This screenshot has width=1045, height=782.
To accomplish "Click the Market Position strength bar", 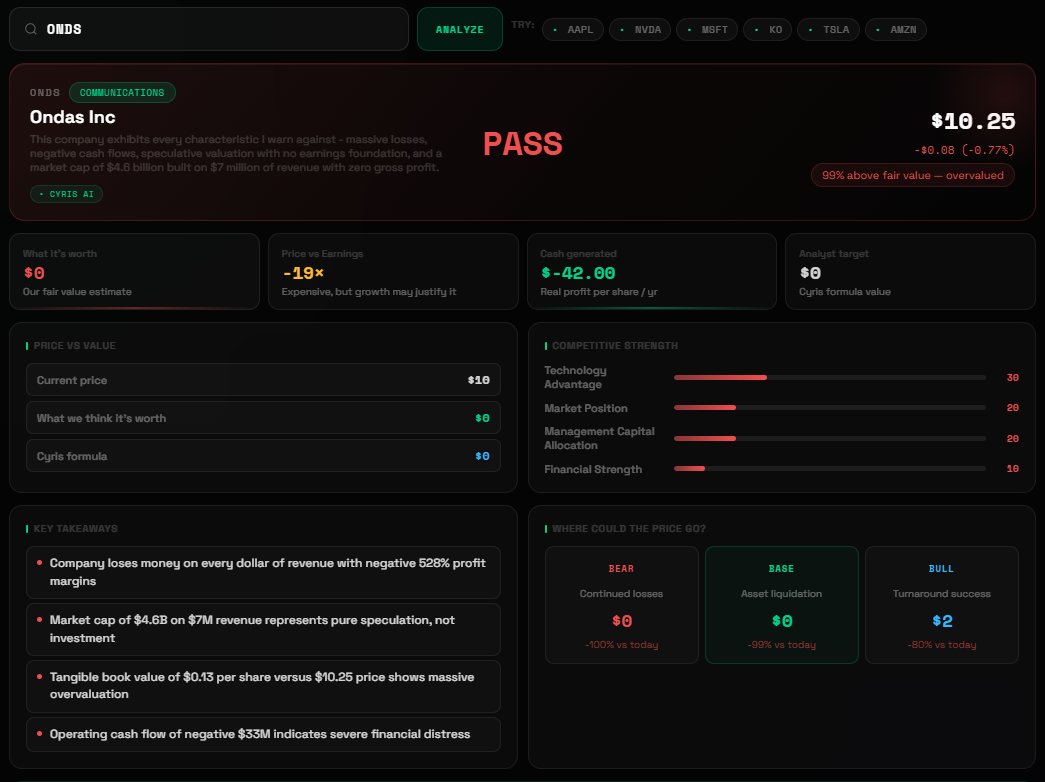I will point(830,407).
